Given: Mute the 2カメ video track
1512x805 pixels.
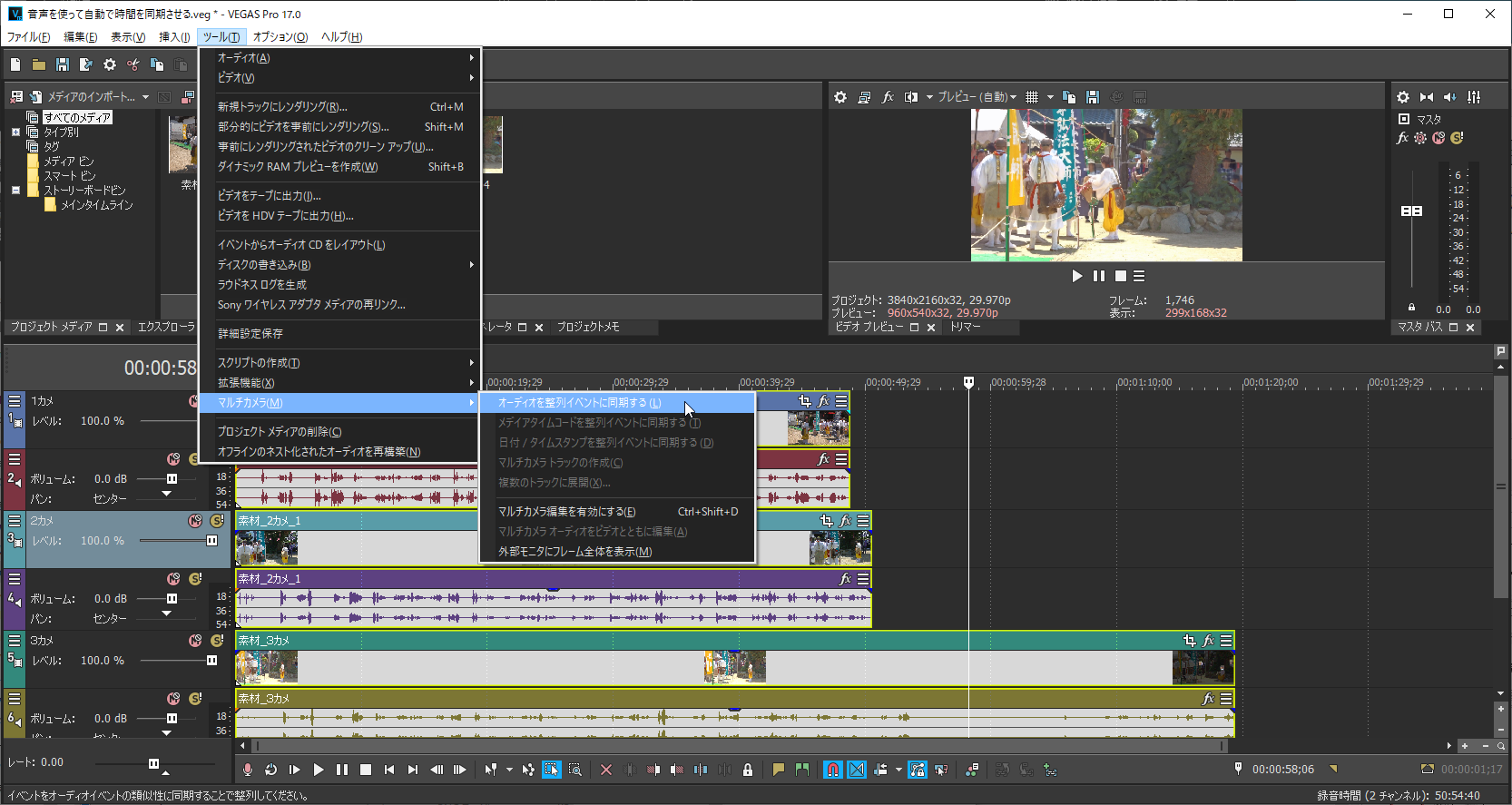Looking at the screenshot, I should 195,521.
